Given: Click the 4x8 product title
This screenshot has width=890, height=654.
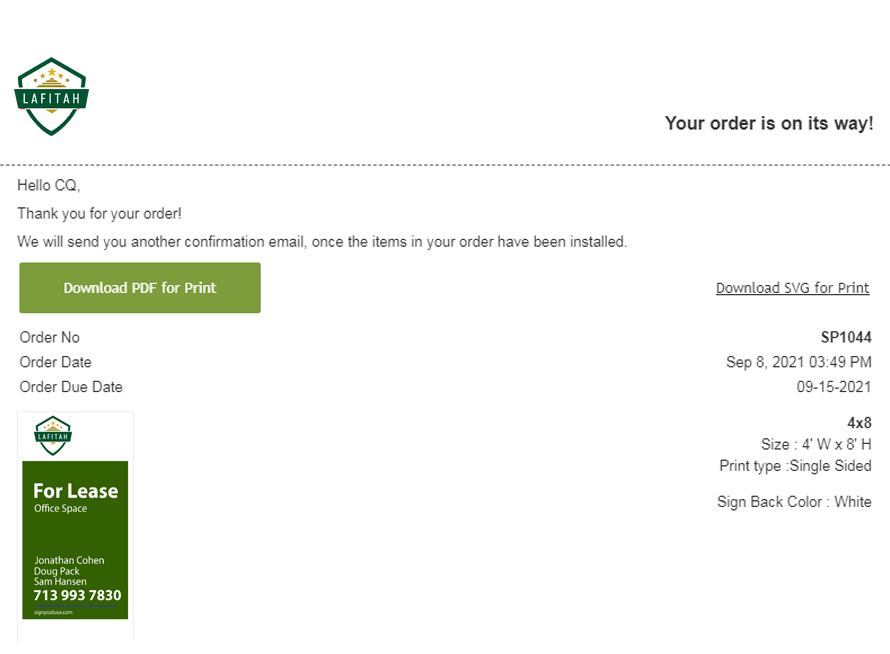Looking at the screenshot, I should point(859,423).
